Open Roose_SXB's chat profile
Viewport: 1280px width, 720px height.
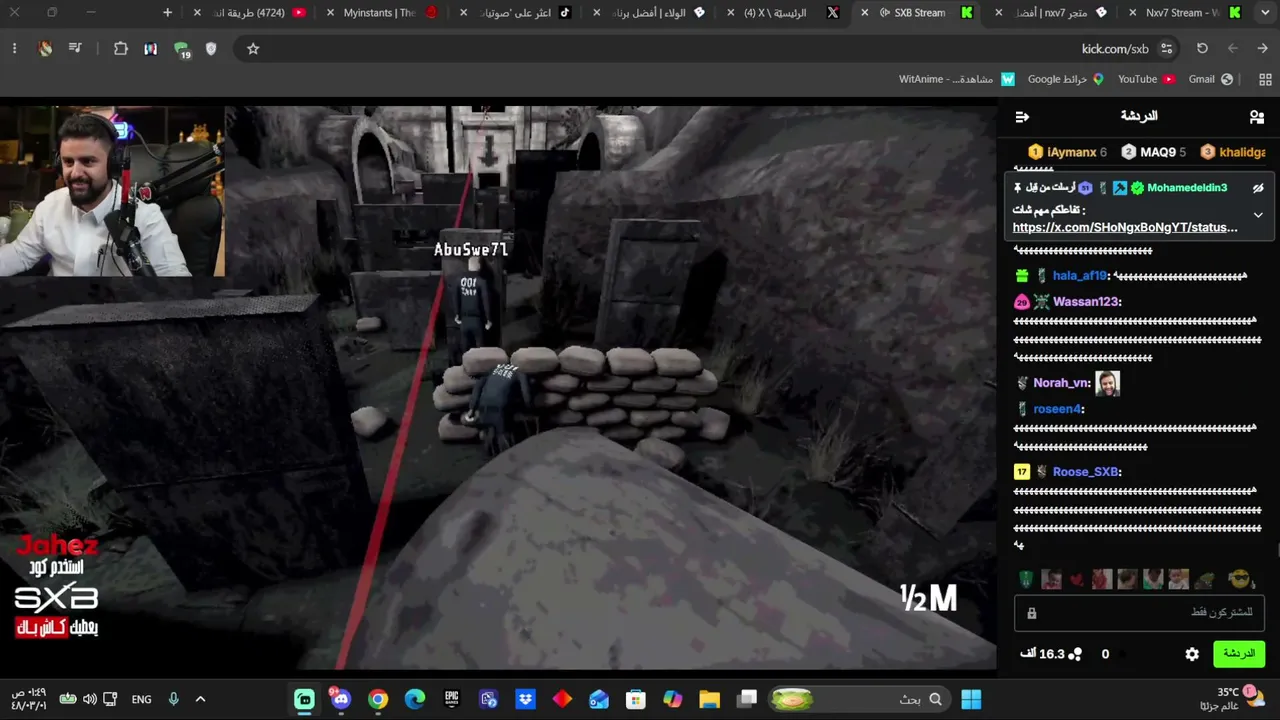[1085, 472]
